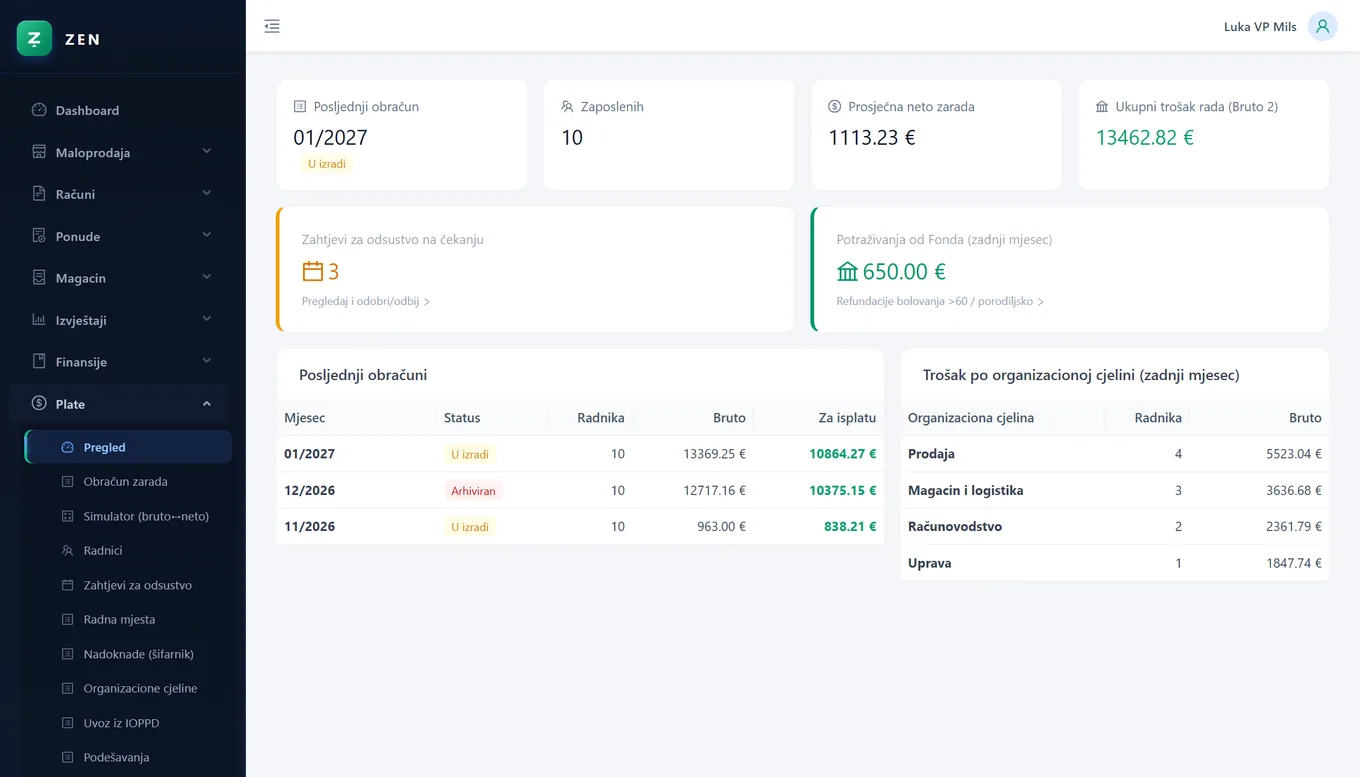Viewport: 1360px width, 777px height.
Task: Open Podešavanja in the Plate submenu
Action: [128, 758]
